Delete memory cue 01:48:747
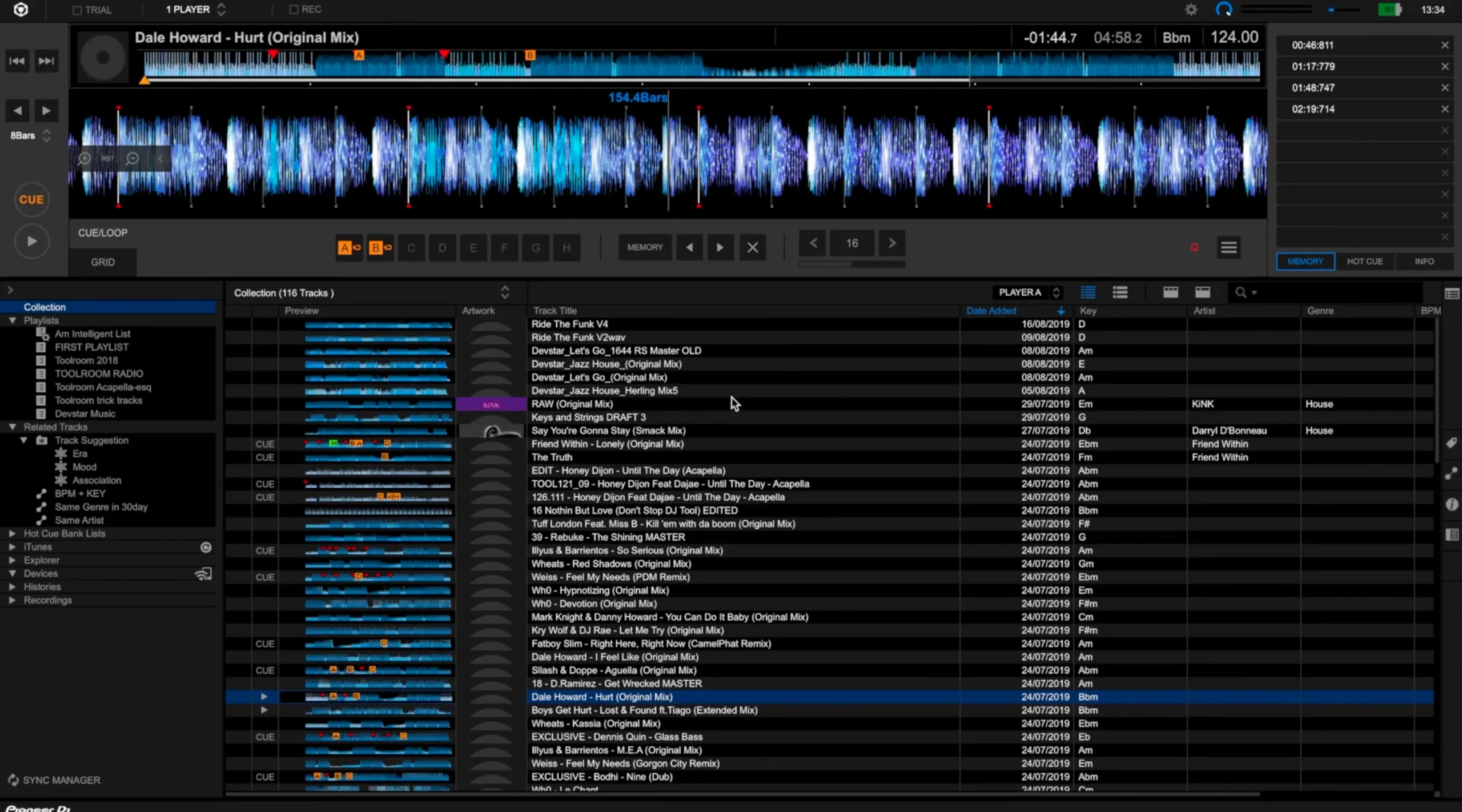This screenshot has width=1462, height=812. pyautogui.click(x=1445, y=88)
